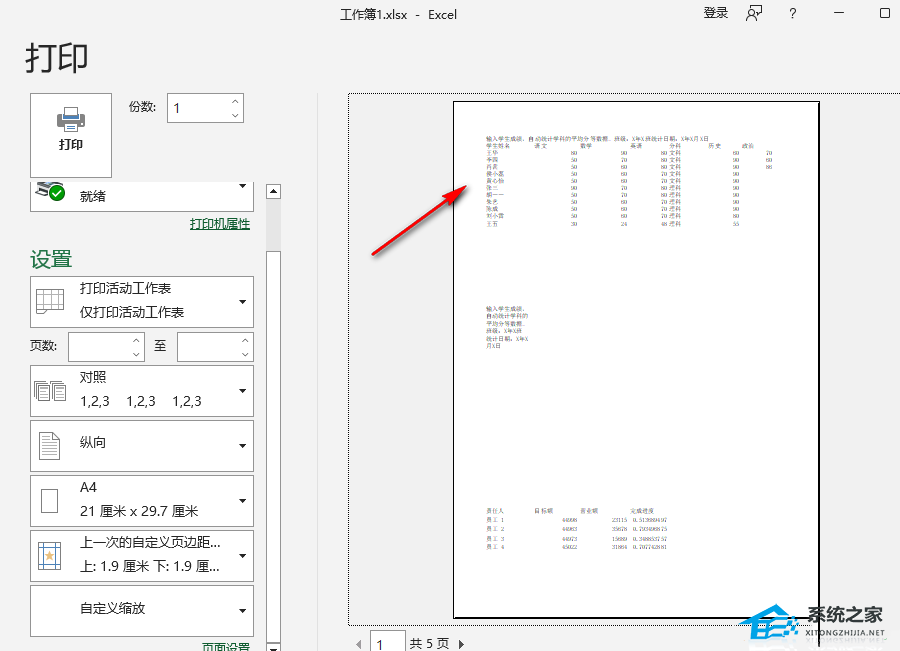
Task: Go to the previous preview page
Action: (x=359, y=644)
